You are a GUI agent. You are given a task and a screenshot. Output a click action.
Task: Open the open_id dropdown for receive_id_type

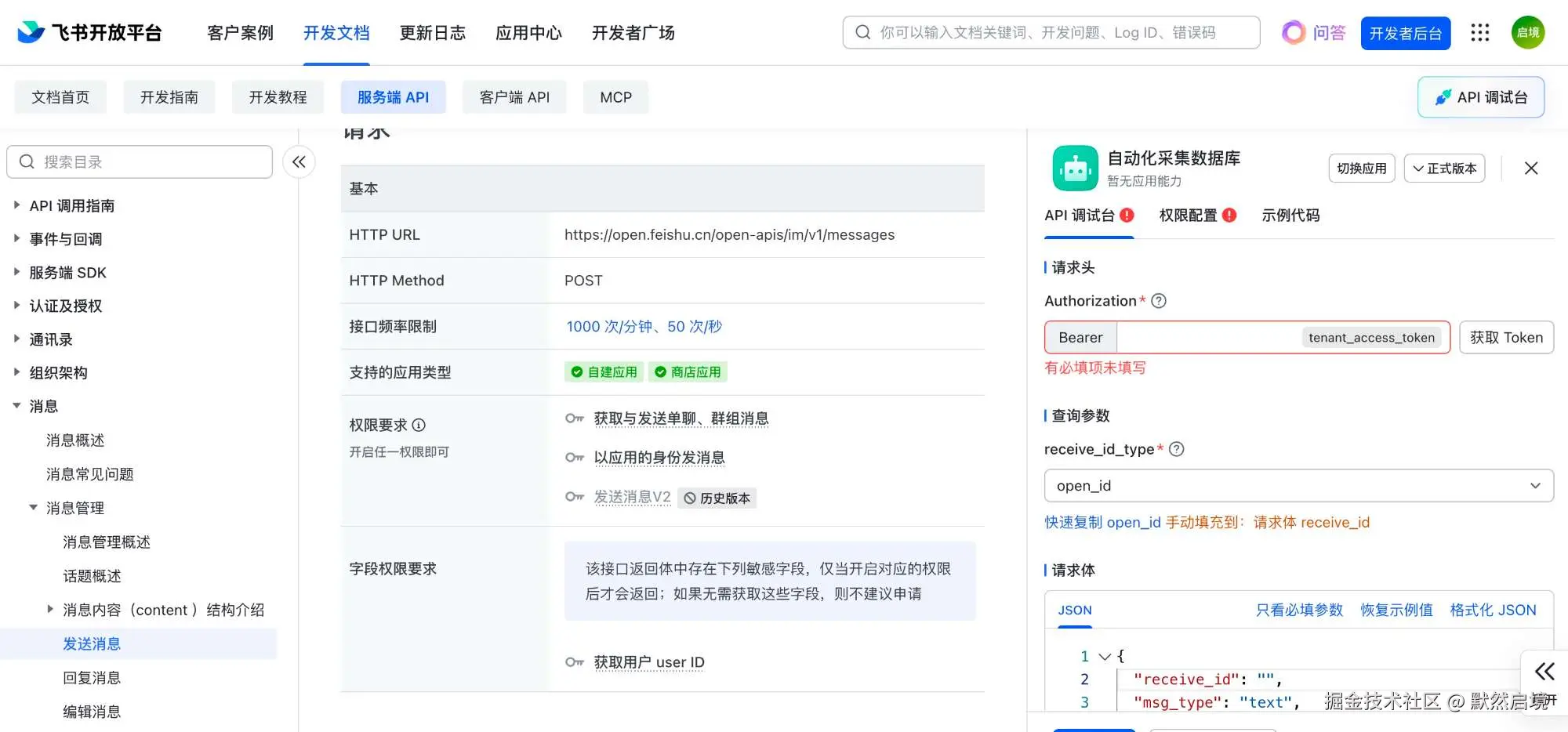[1298, 485]
